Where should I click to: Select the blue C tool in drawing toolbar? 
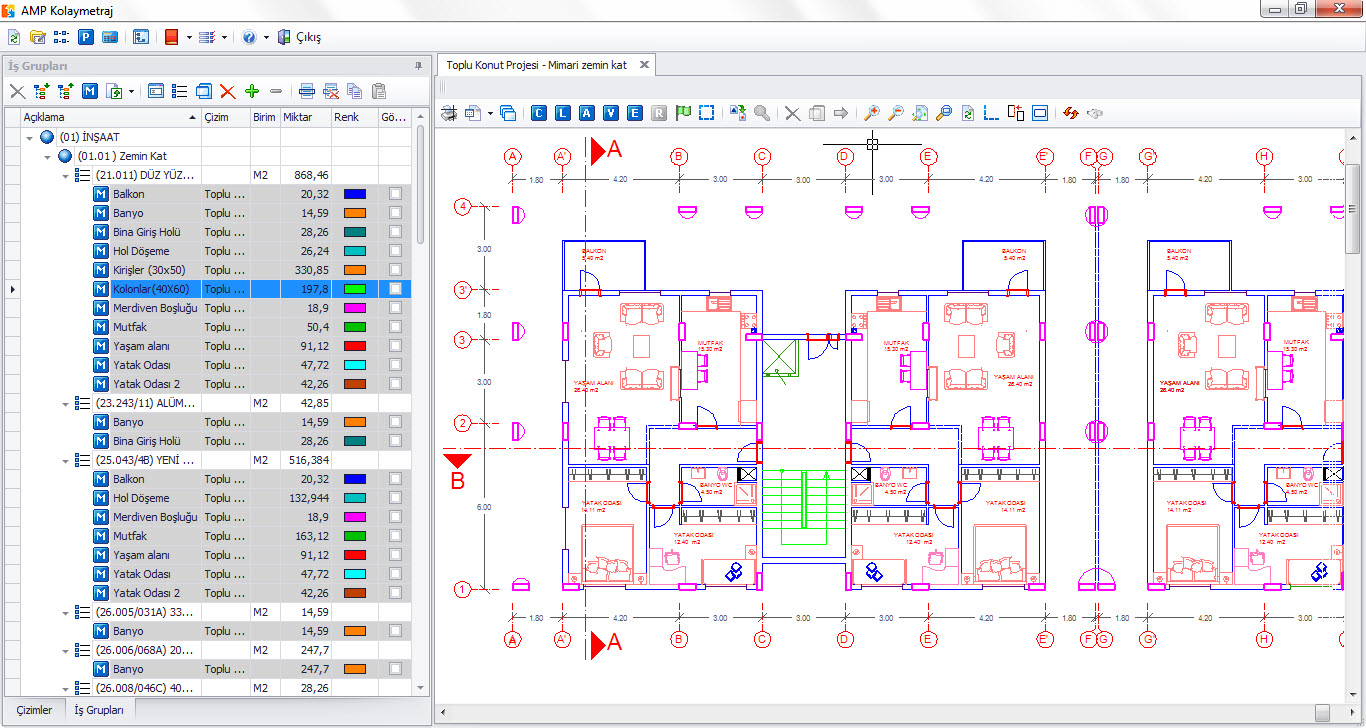click(x=539, y=113)
